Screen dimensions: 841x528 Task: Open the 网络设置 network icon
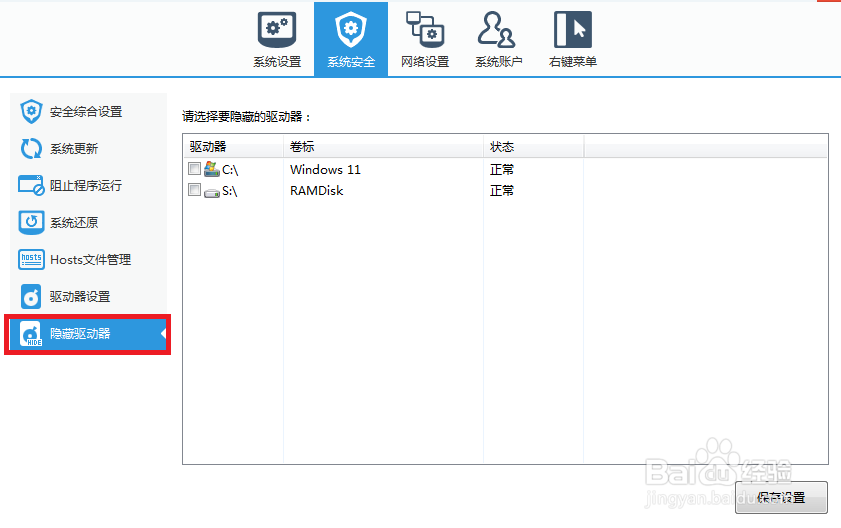(x=425, y=30)
